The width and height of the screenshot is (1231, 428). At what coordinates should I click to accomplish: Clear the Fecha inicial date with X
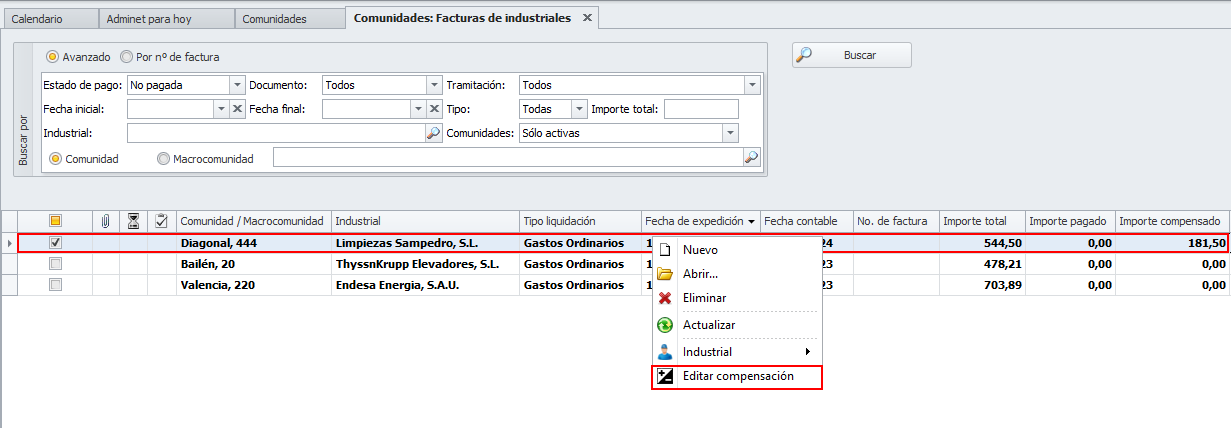(x=238, y=109)
